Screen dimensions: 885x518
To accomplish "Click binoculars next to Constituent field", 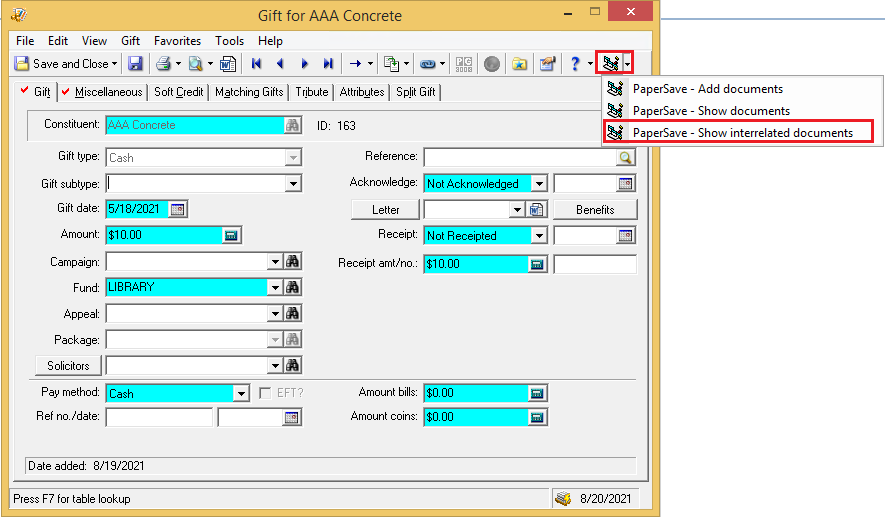I will [x=293, y=126].
